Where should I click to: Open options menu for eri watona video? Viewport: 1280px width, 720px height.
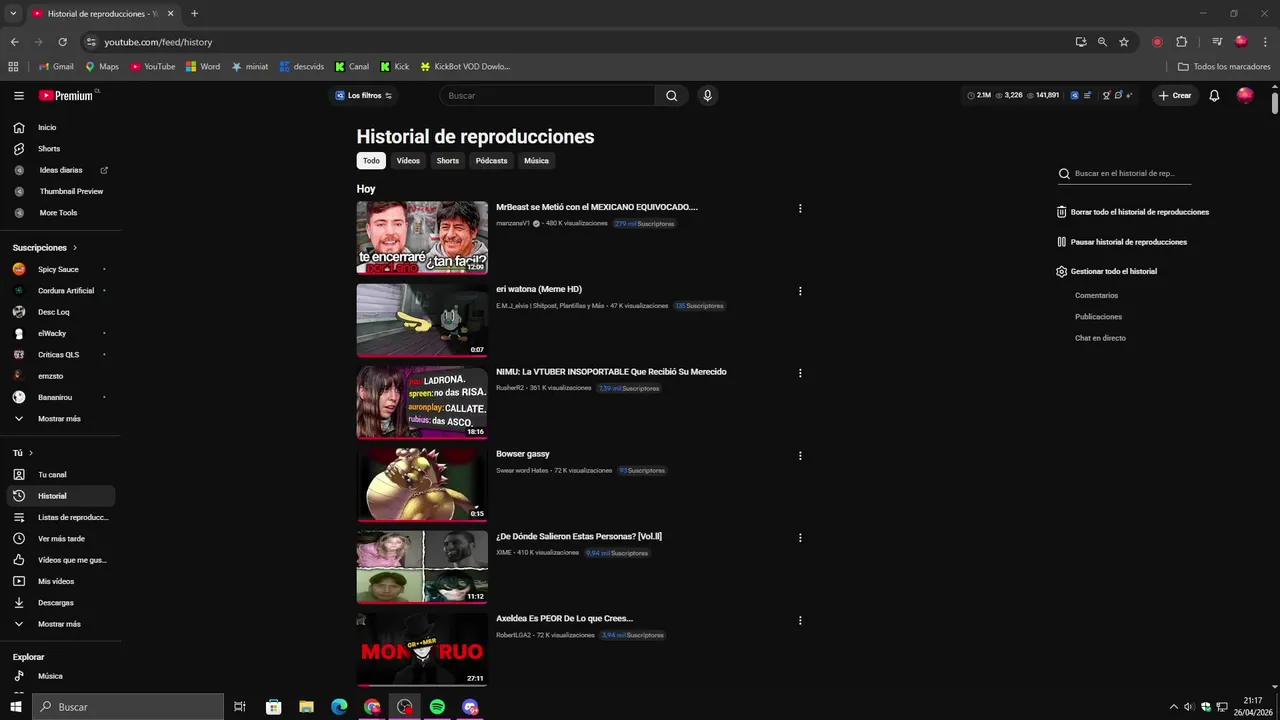click(800, 291)
